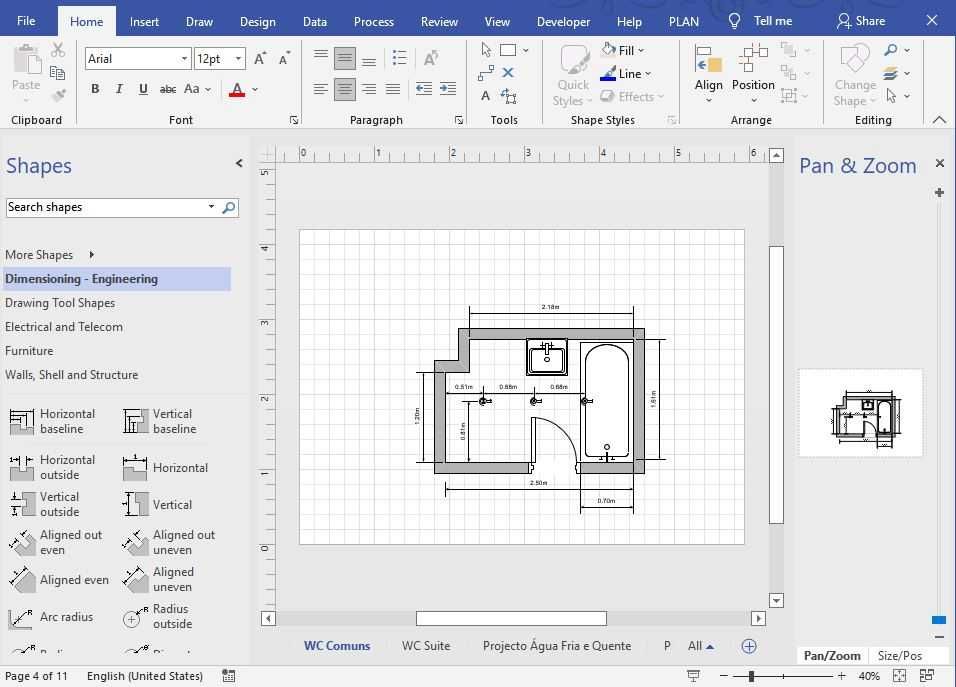Select the Radius outside shape

pos(158,616)
